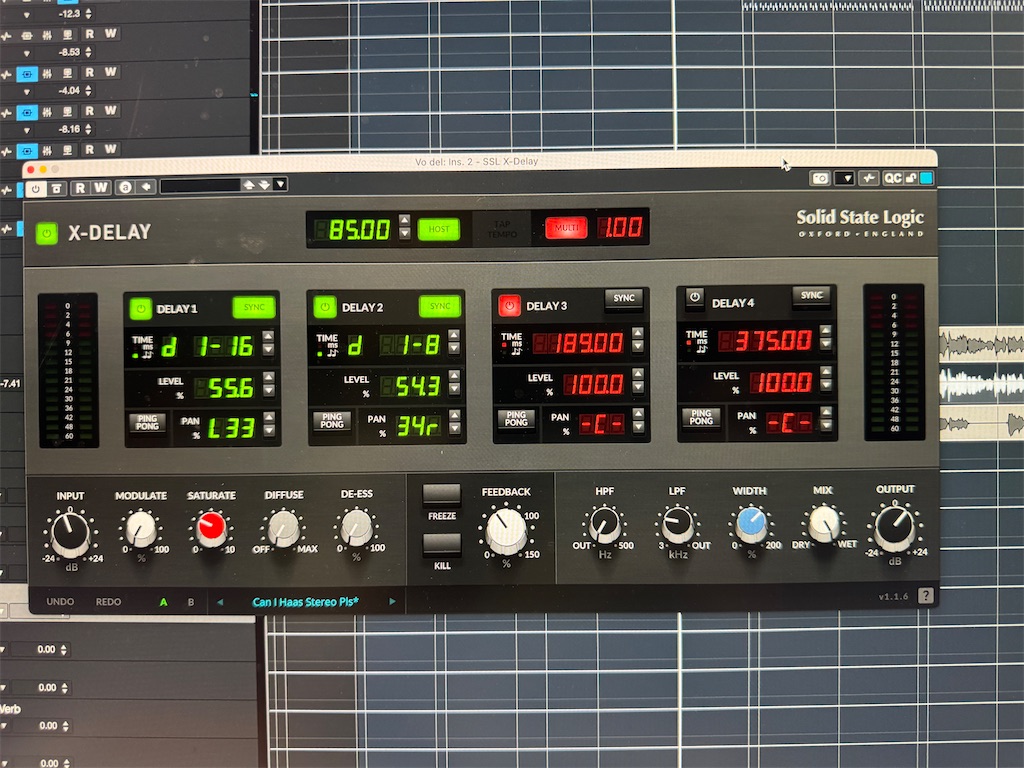Disable the Delay 3 red power icon

tap(509, 306)
